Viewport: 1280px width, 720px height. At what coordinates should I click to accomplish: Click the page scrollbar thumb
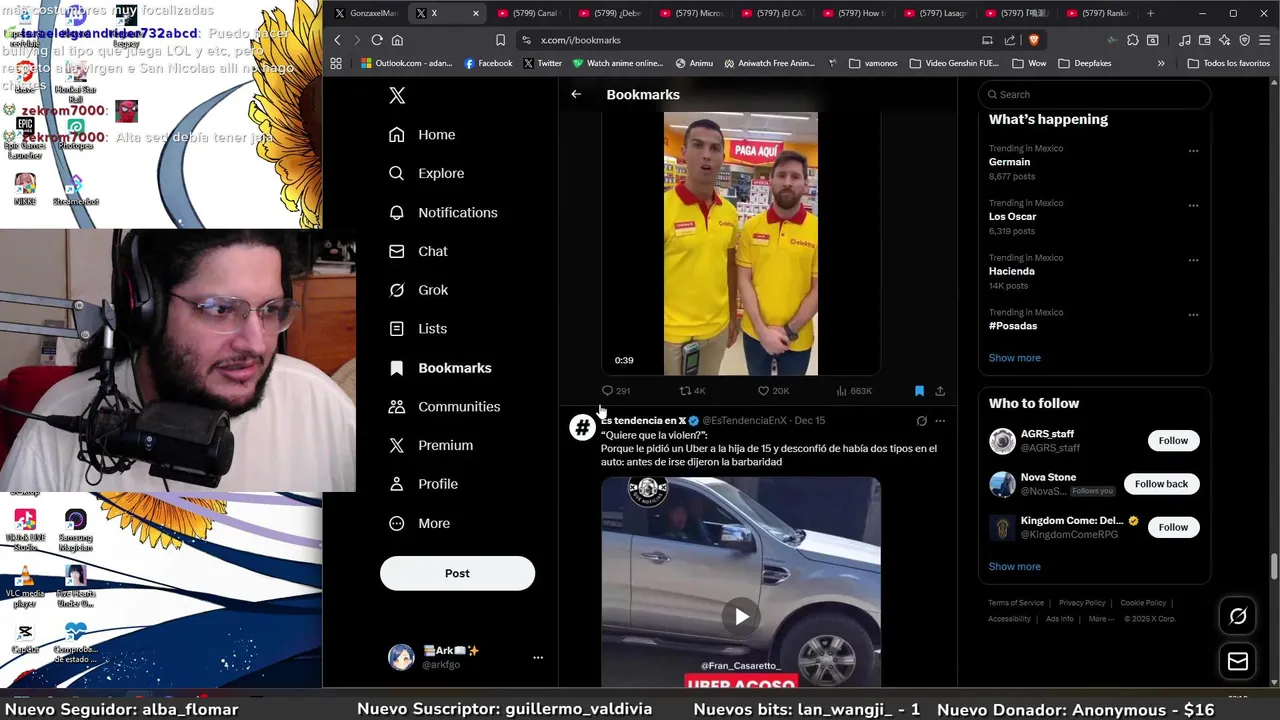tap(1274, 566)
